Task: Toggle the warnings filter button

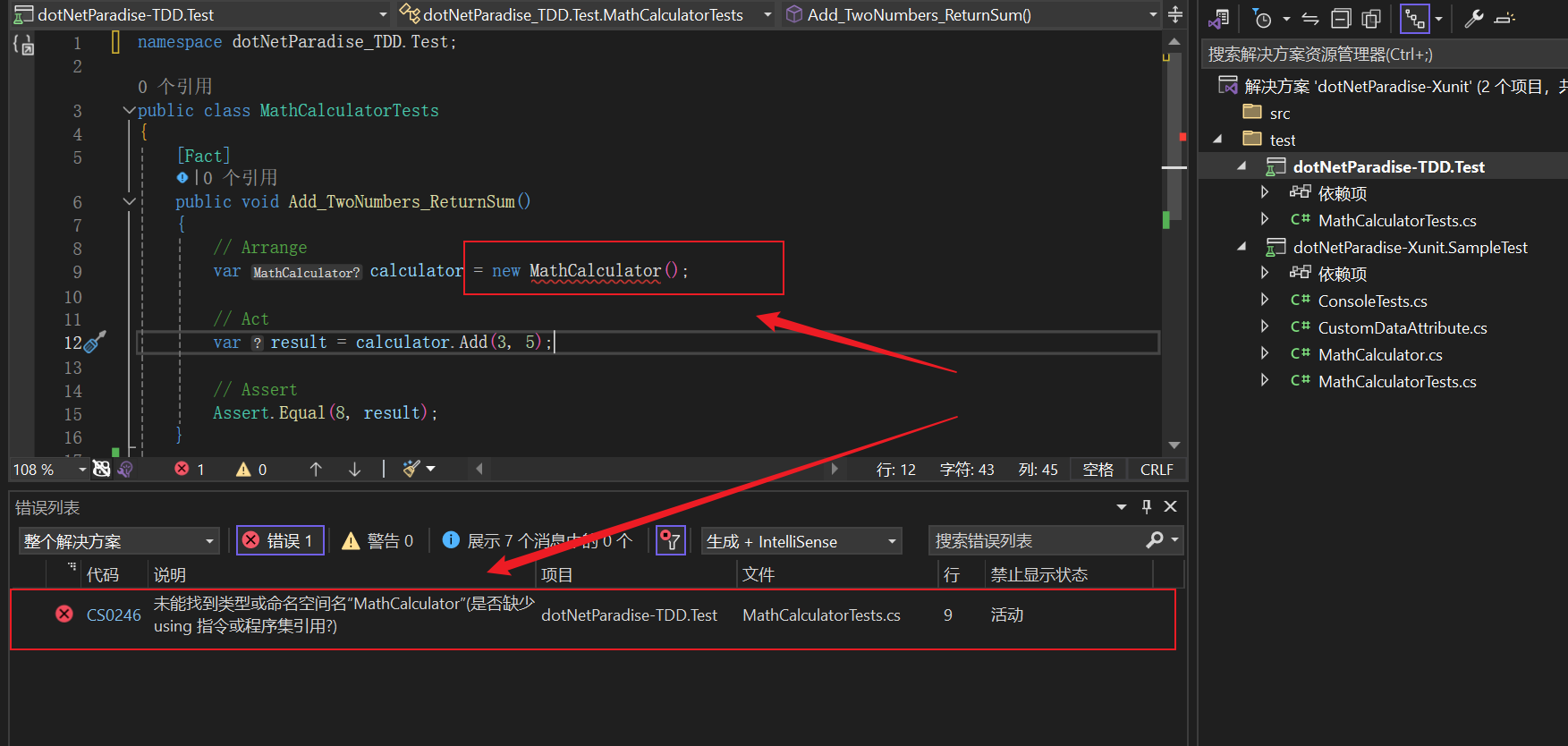Action: 377,540
